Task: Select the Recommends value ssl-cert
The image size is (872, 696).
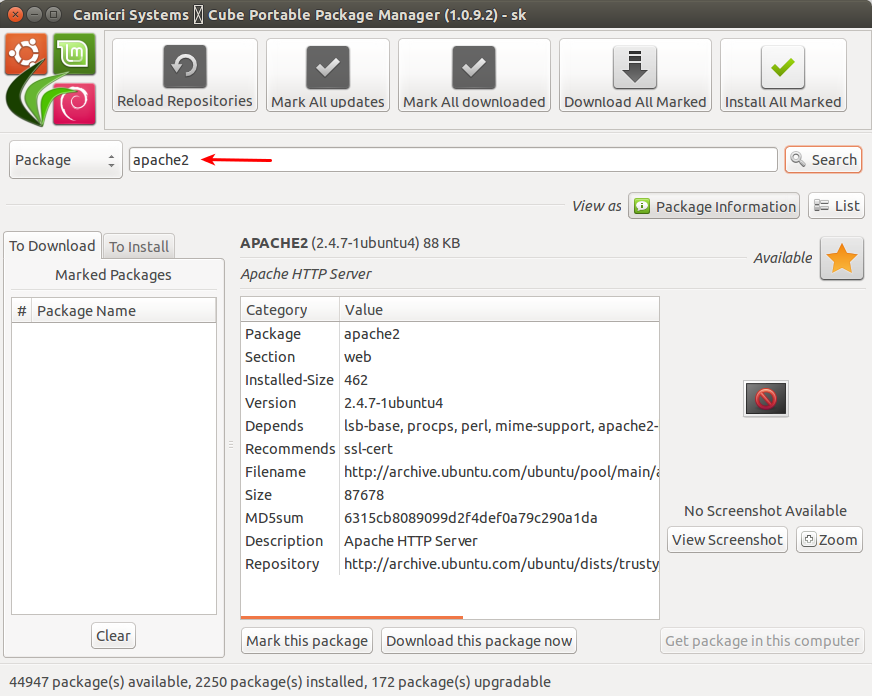Action: (368, 449)
